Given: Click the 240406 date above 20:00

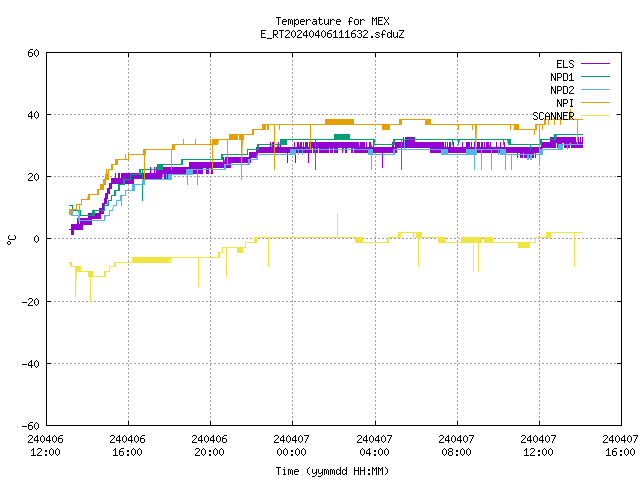Looking at the screenshot, I should click(209, 439).
